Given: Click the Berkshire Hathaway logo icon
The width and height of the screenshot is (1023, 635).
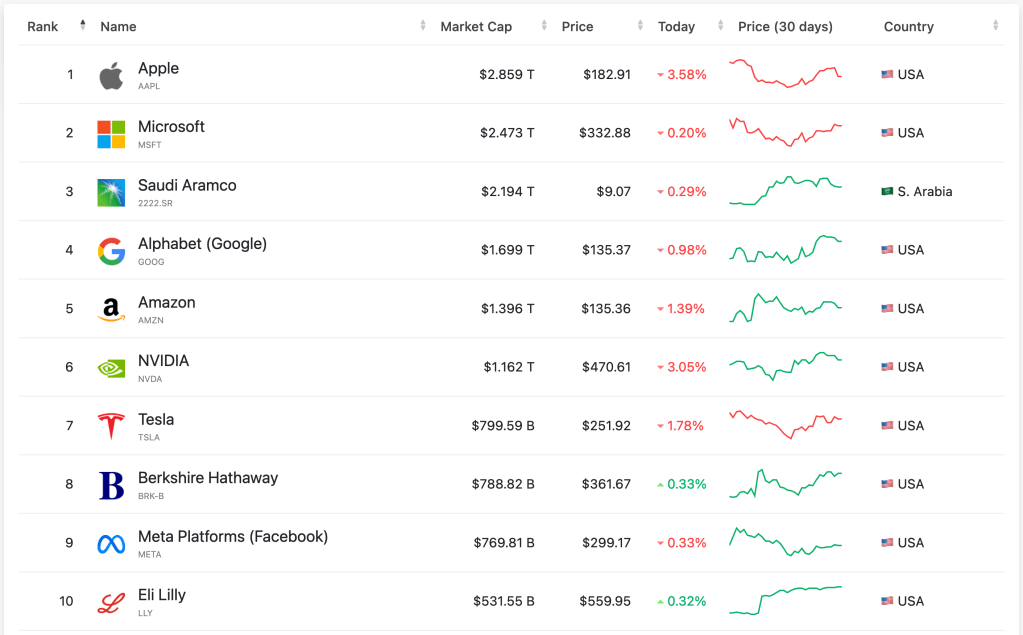Looking at the screenshot, I should pyautogui.click(x=111, y=485).
